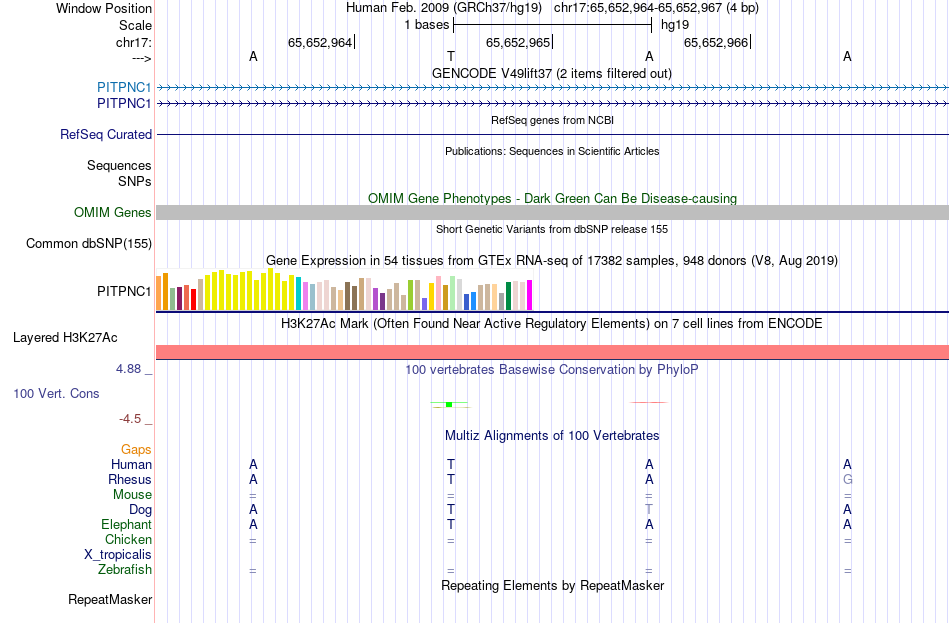Select the Elephant species row label
This screenshot has width=950, height=623.
click(x=126, y=525)
